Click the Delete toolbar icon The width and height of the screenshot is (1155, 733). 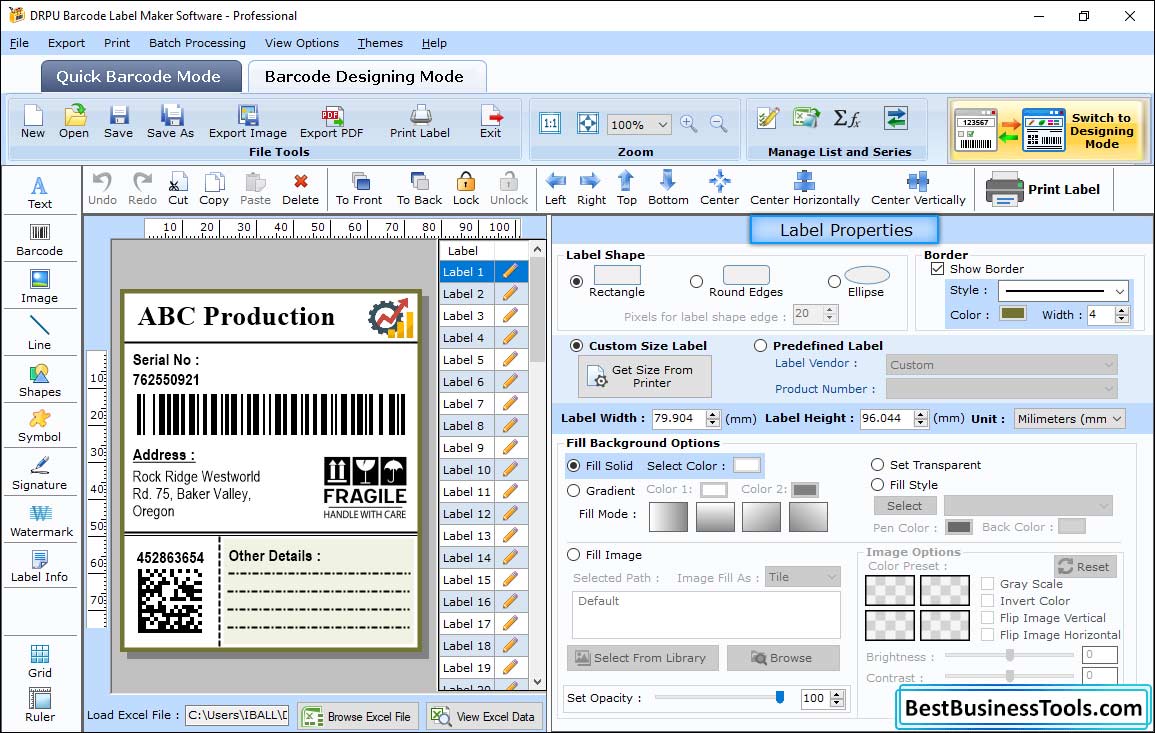click(x=301, y=189)
